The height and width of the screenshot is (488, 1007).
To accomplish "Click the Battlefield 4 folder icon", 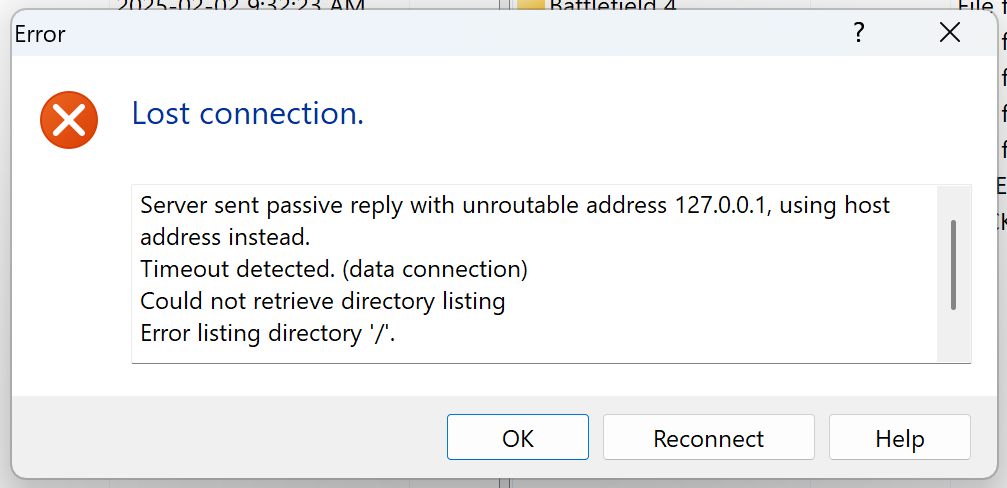I will tap(530, 5).
